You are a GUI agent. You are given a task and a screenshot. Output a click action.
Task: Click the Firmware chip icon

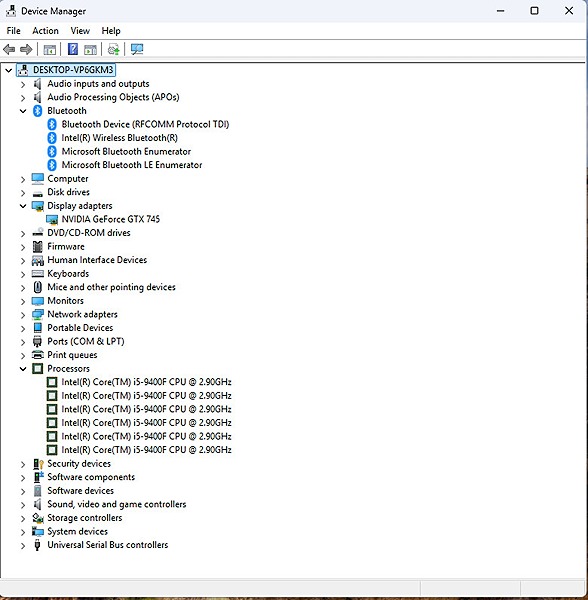coord(37,246)
